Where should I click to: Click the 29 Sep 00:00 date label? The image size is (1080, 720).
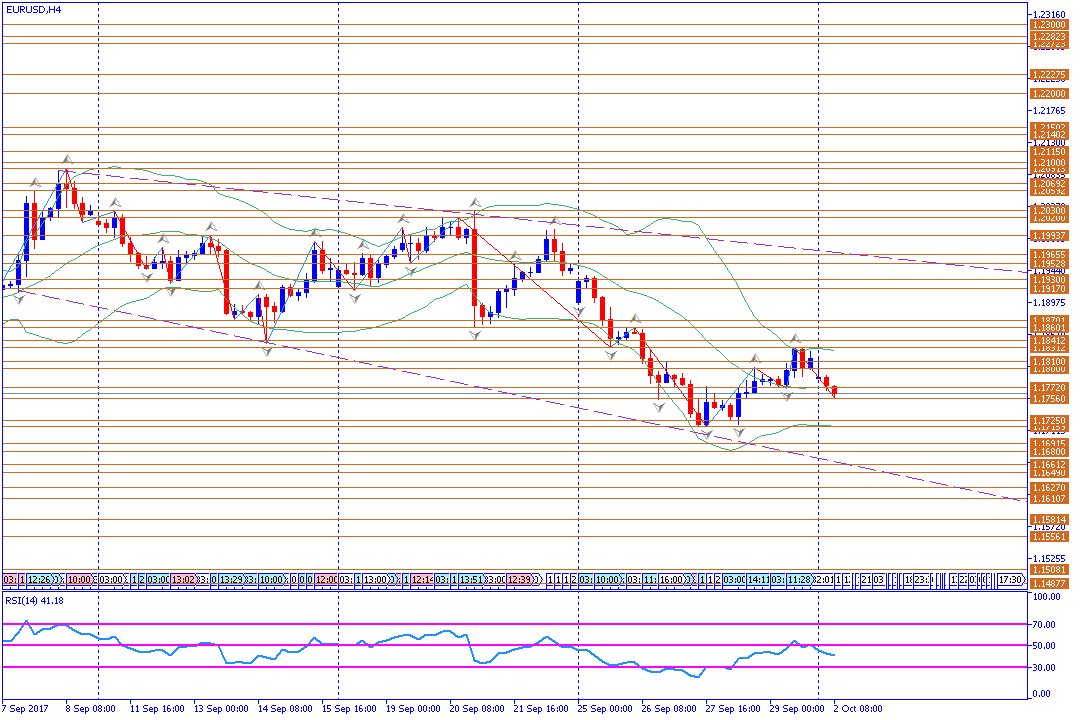click(x=798, y=708)
